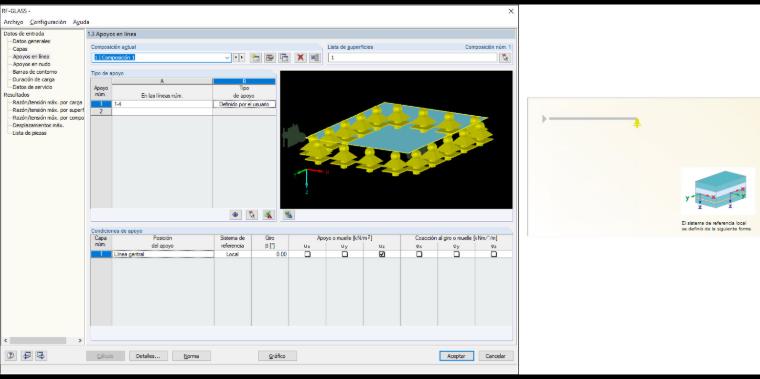The height and width of the screenshot is (379, 760).
Task: Click the copy composition icon
Action: pyautogui.click(x=284, y=58)
